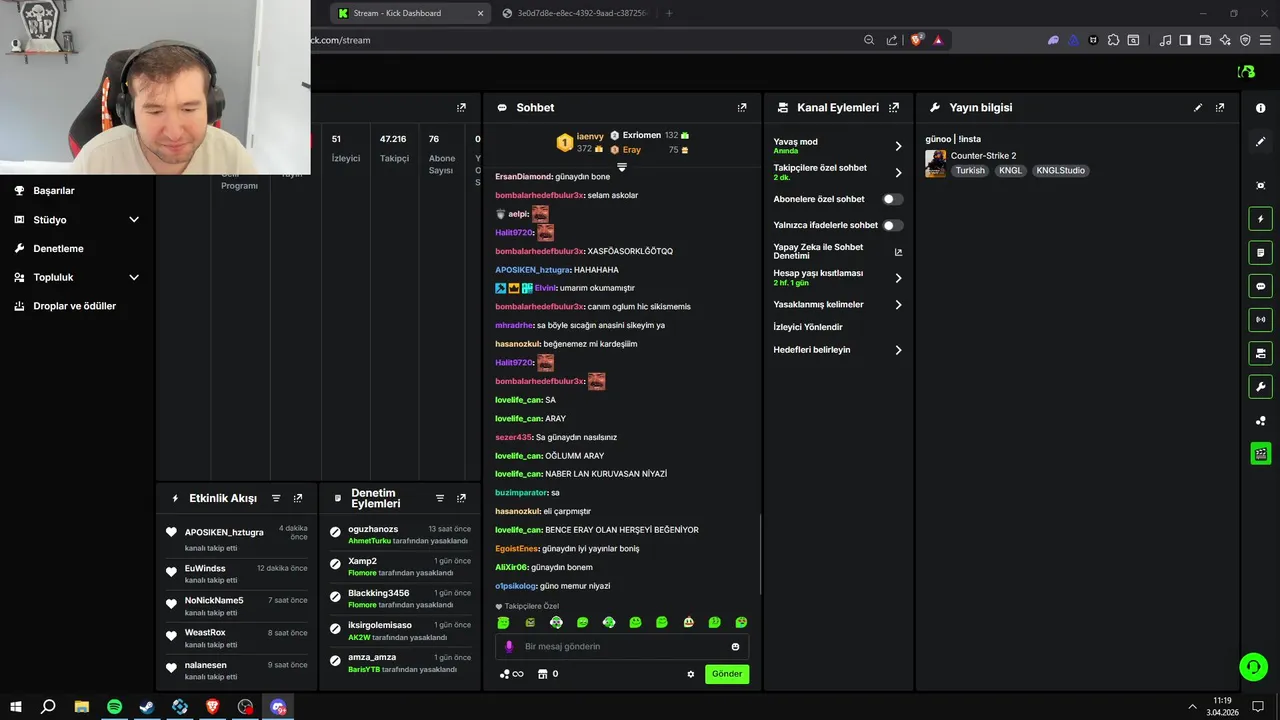Click username iaenvy in chat leaderboard
Image resolution: width=1280 pixels, height=720 pixels.
point(590,136)
